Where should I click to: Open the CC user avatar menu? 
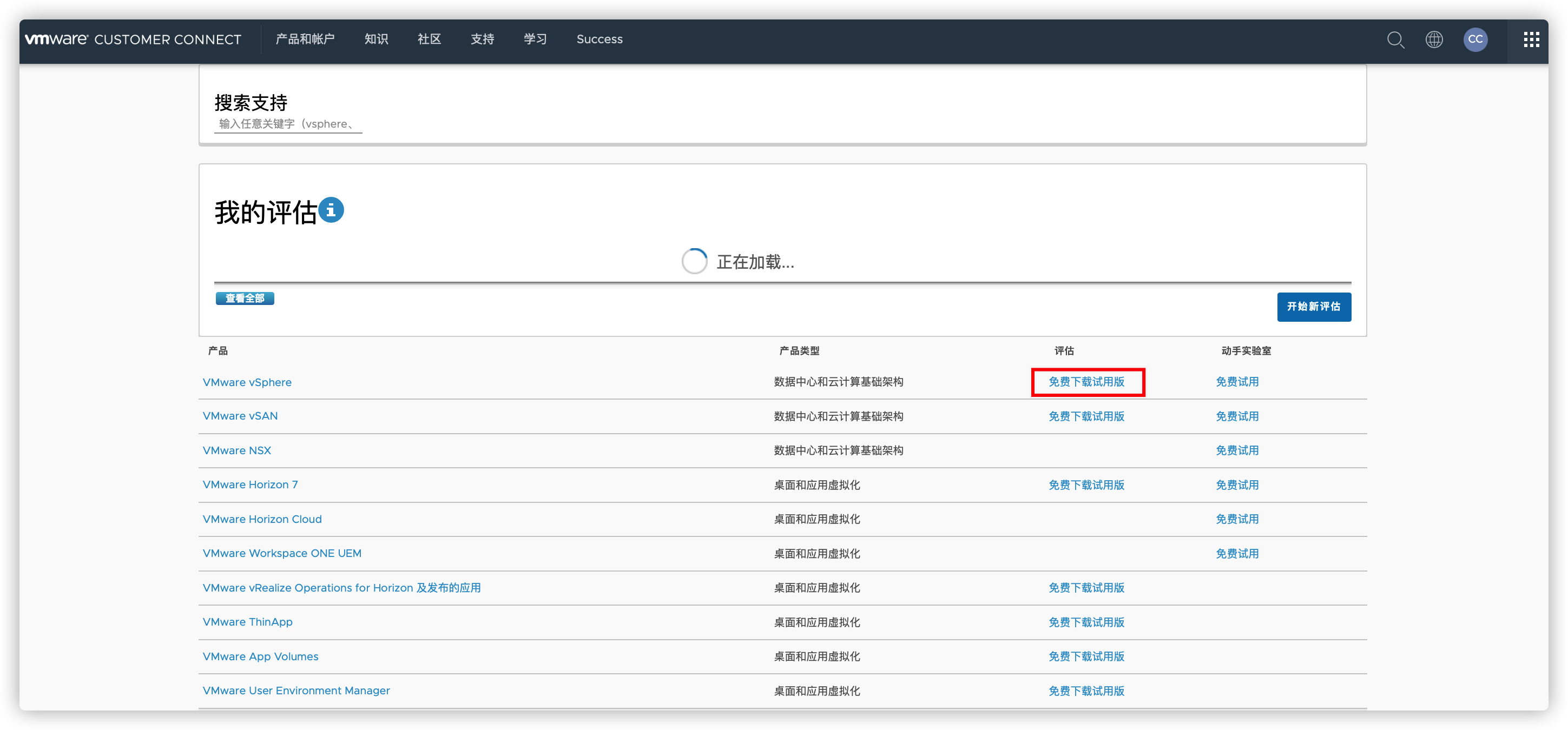click(x=1475, y=39)
